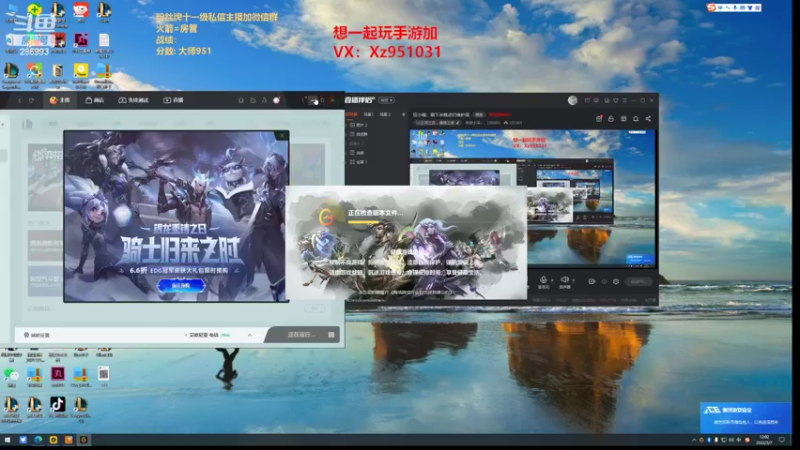This screenshot has width=800, height=450.
Task: Click the blue notification popup at the desktop's bottom right
Action: [745, 417]
